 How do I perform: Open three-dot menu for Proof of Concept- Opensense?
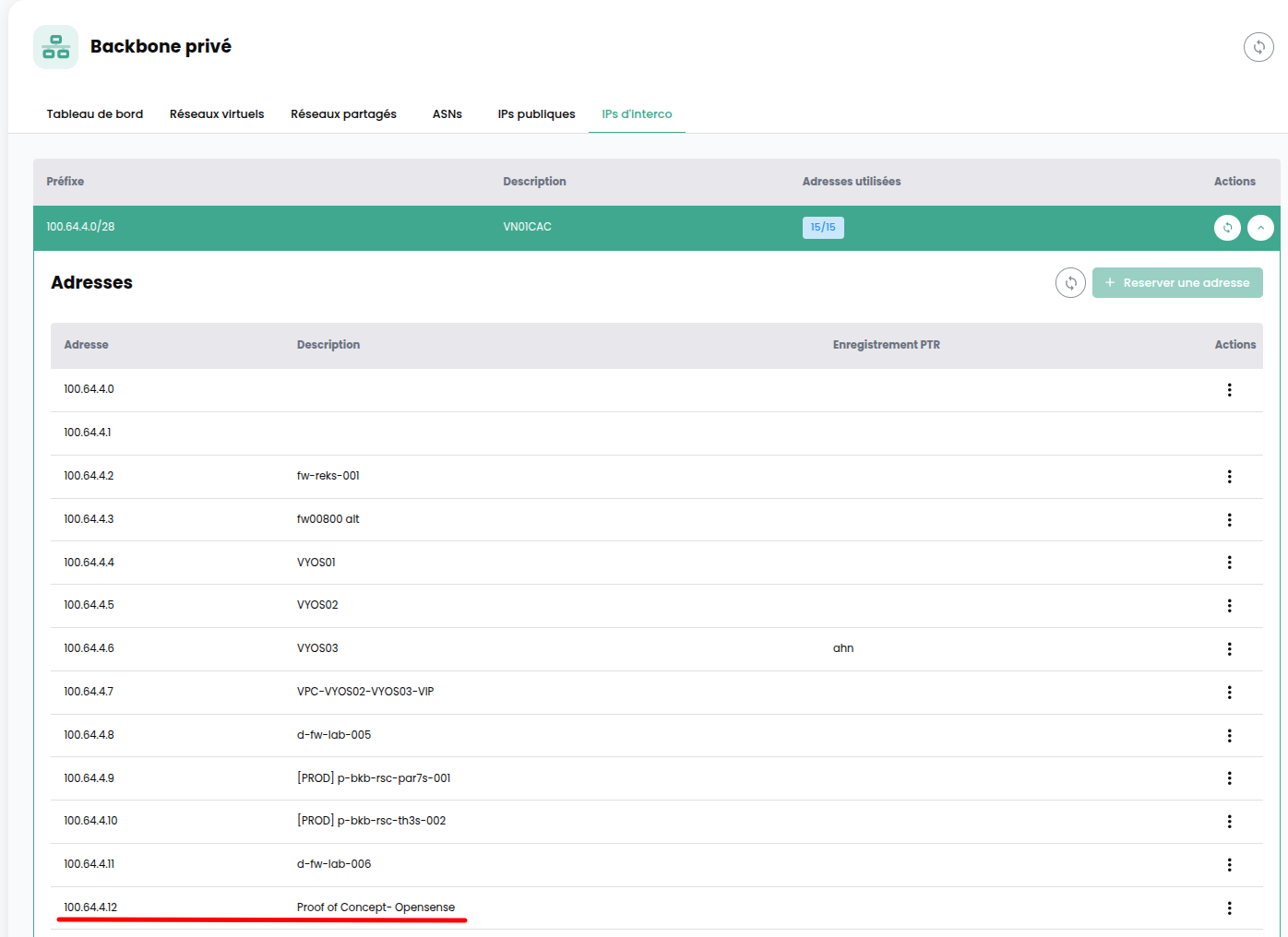(x=1229, y=908)
